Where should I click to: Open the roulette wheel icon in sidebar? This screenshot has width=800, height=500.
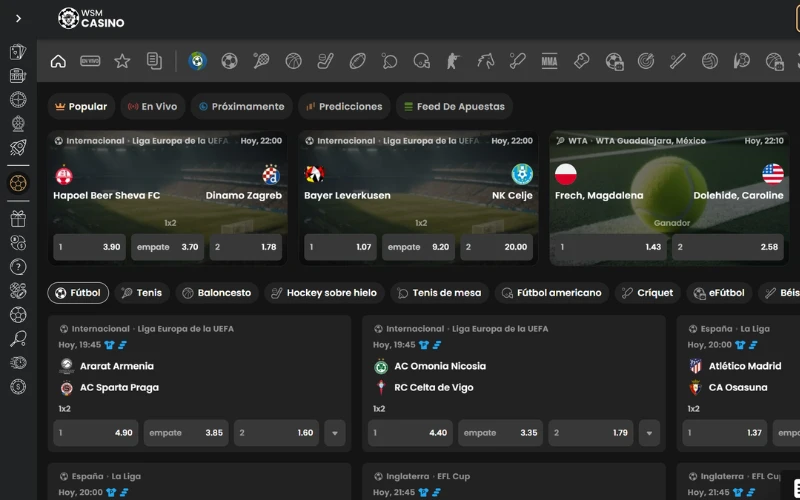(x=18, y=99)
